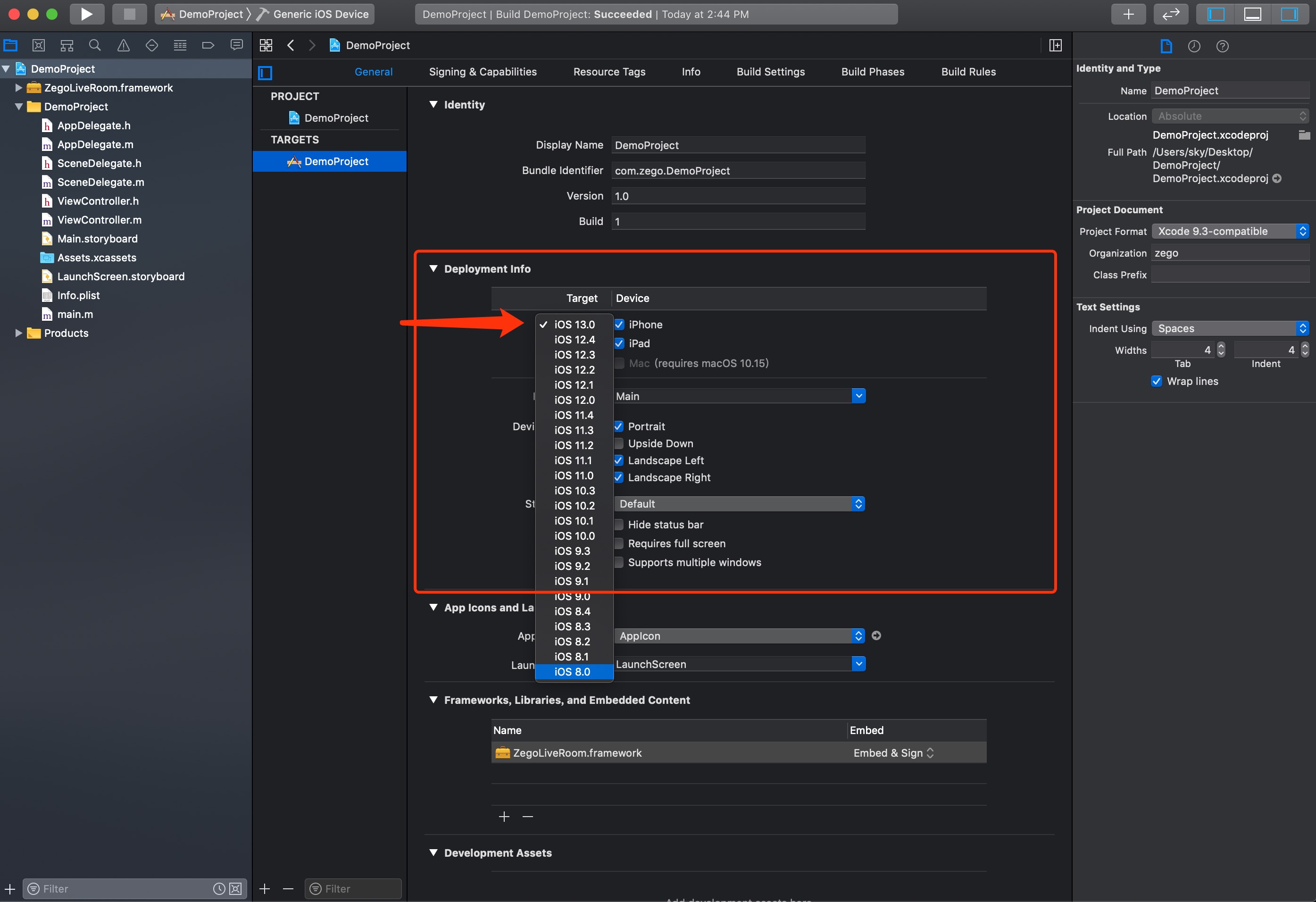Collapse the Deployment Info section
Viewport: 1316px width, 902px height.
point(434,268)
